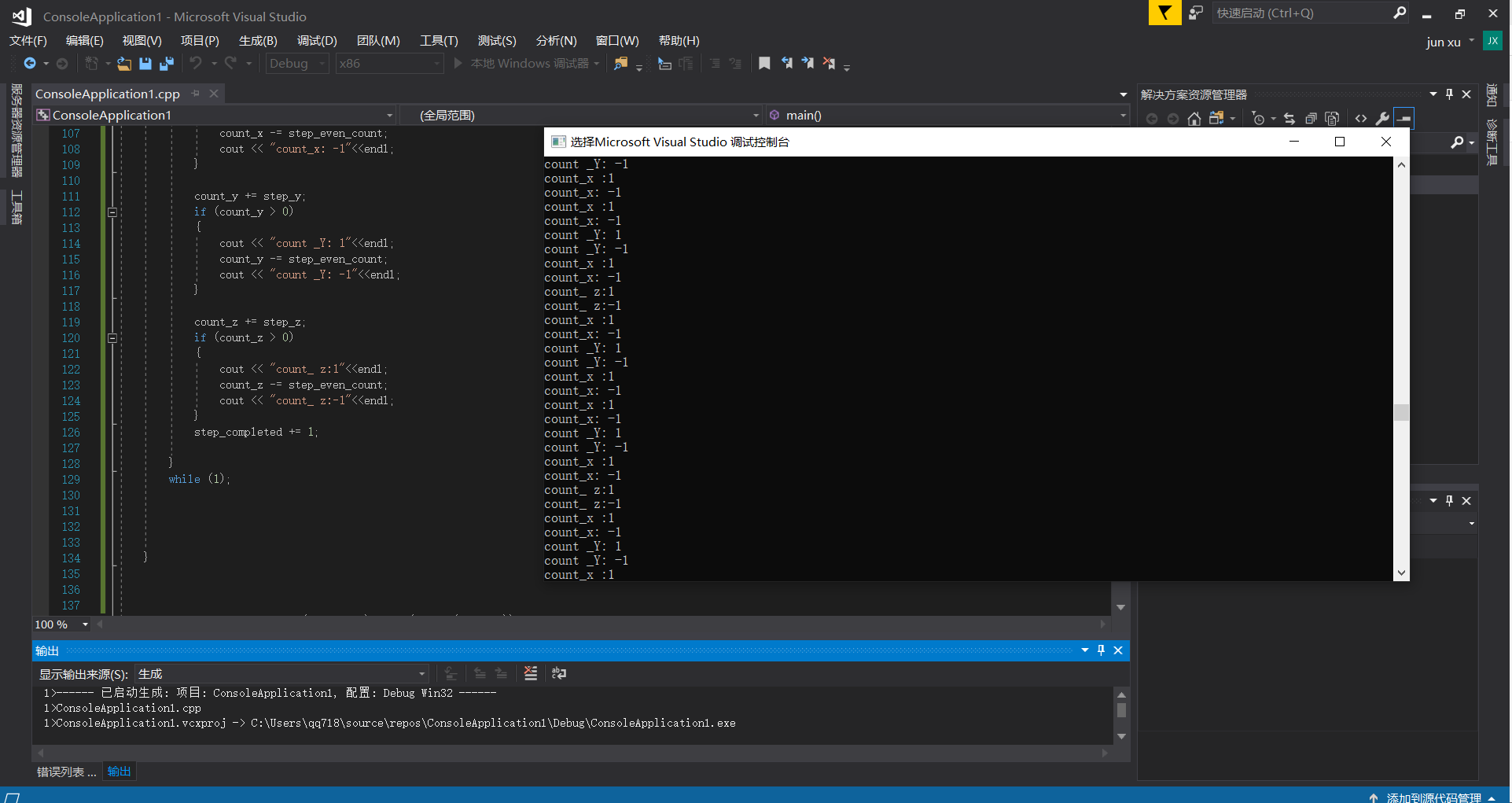Click the Pending Changes Filter clock icon
The width and height of the screenshot is (1512, 803).
pos(1258,118)
